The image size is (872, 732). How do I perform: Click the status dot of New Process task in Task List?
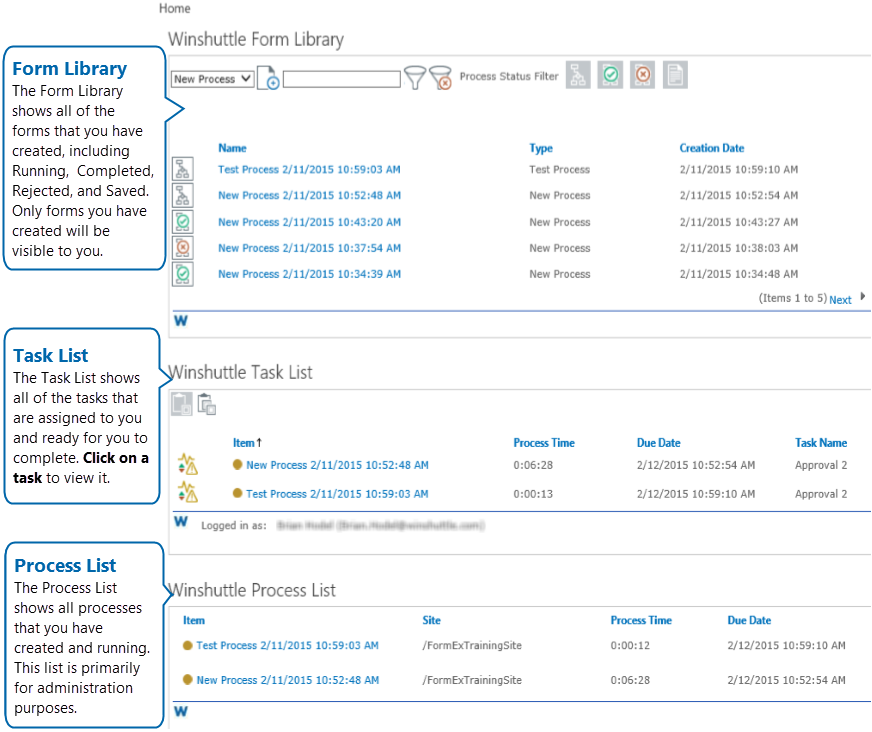click(237, 464)
